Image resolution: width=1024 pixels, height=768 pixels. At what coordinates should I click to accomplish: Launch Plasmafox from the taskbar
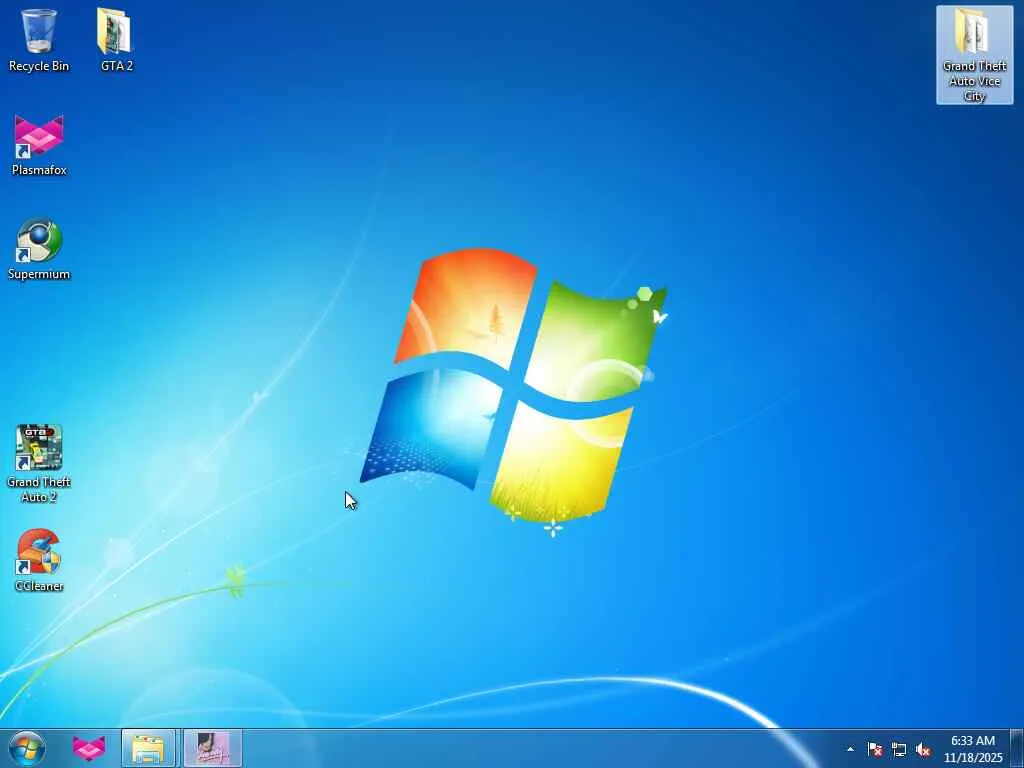pos(89,748)
